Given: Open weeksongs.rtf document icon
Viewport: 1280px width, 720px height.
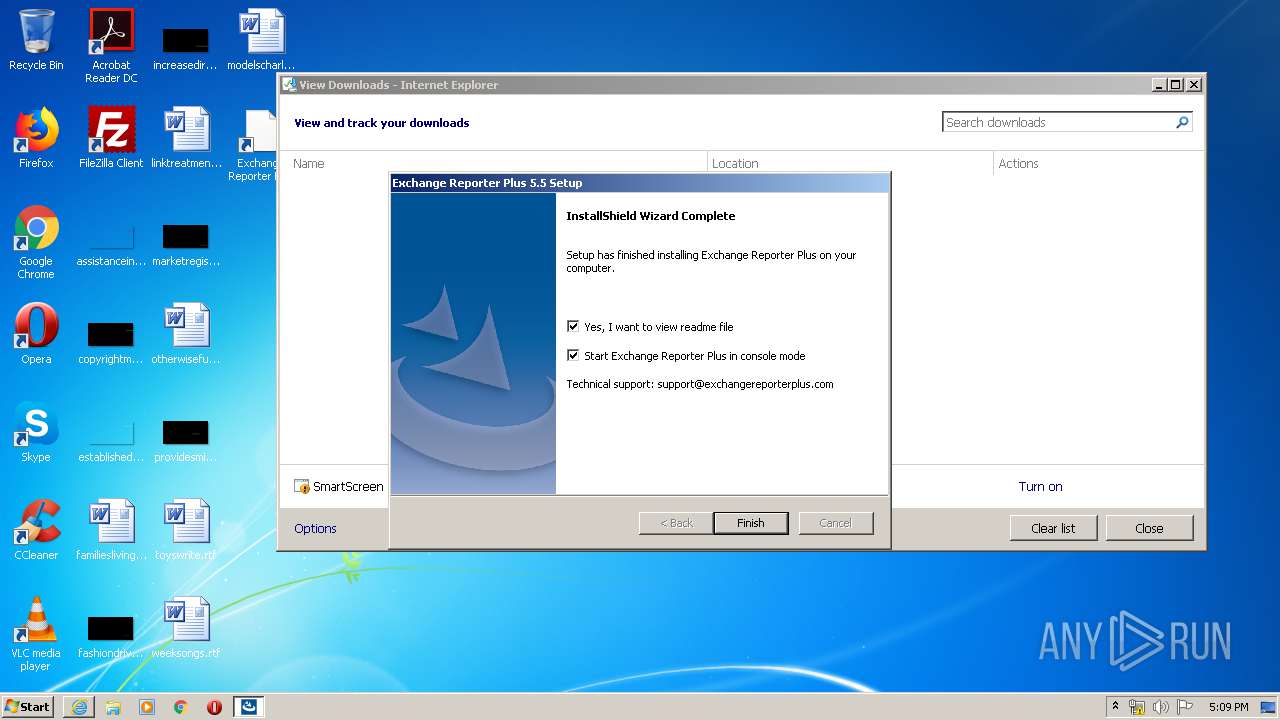Looking at the screenshot, I should click(186, 628).
